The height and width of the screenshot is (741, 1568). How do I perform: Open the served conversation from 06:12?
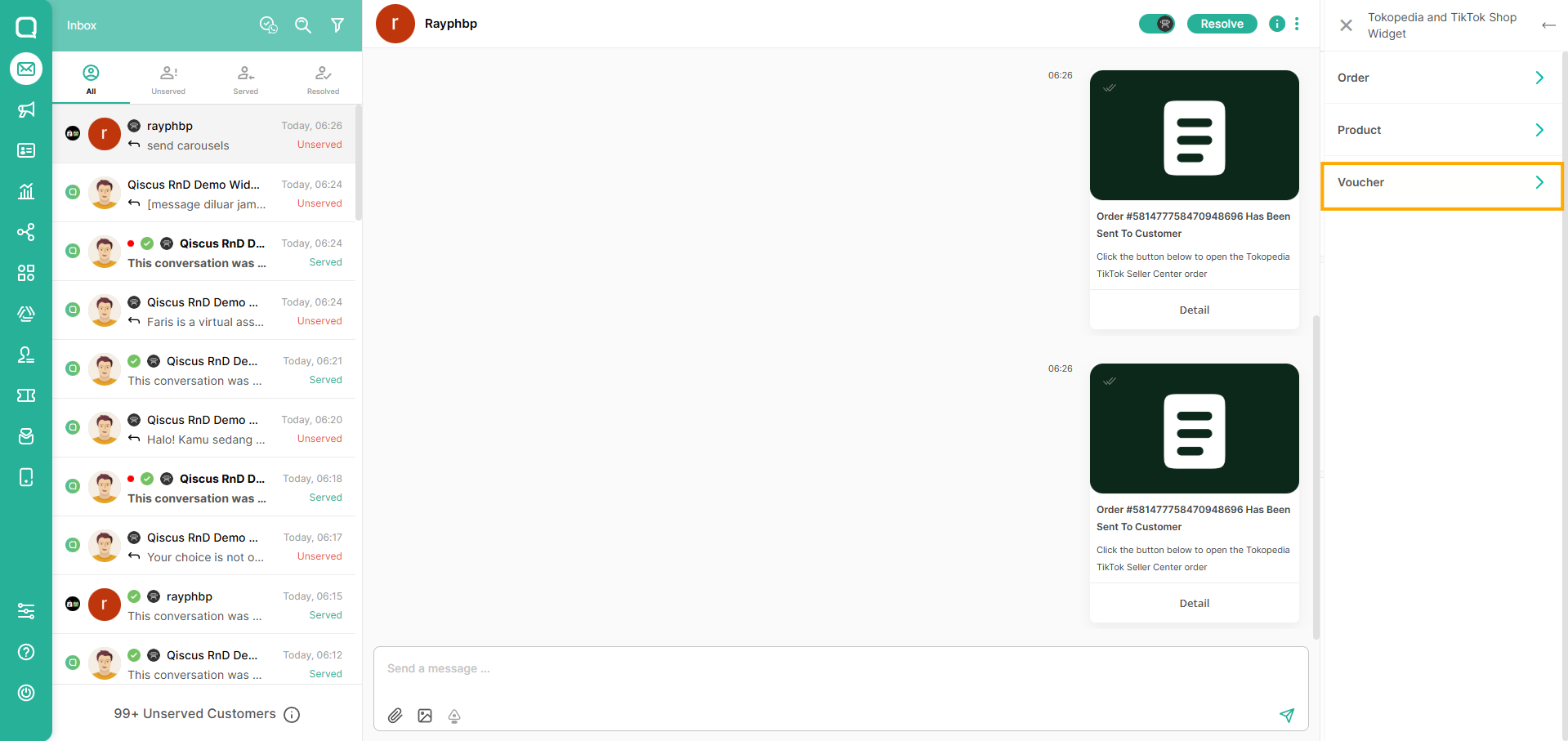(x=204, y=659)
